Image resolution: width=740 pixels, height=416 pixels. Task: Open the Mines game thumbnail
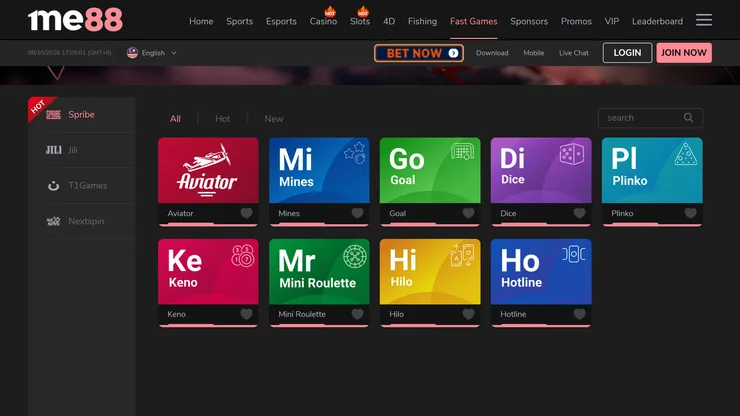[319, 170]
